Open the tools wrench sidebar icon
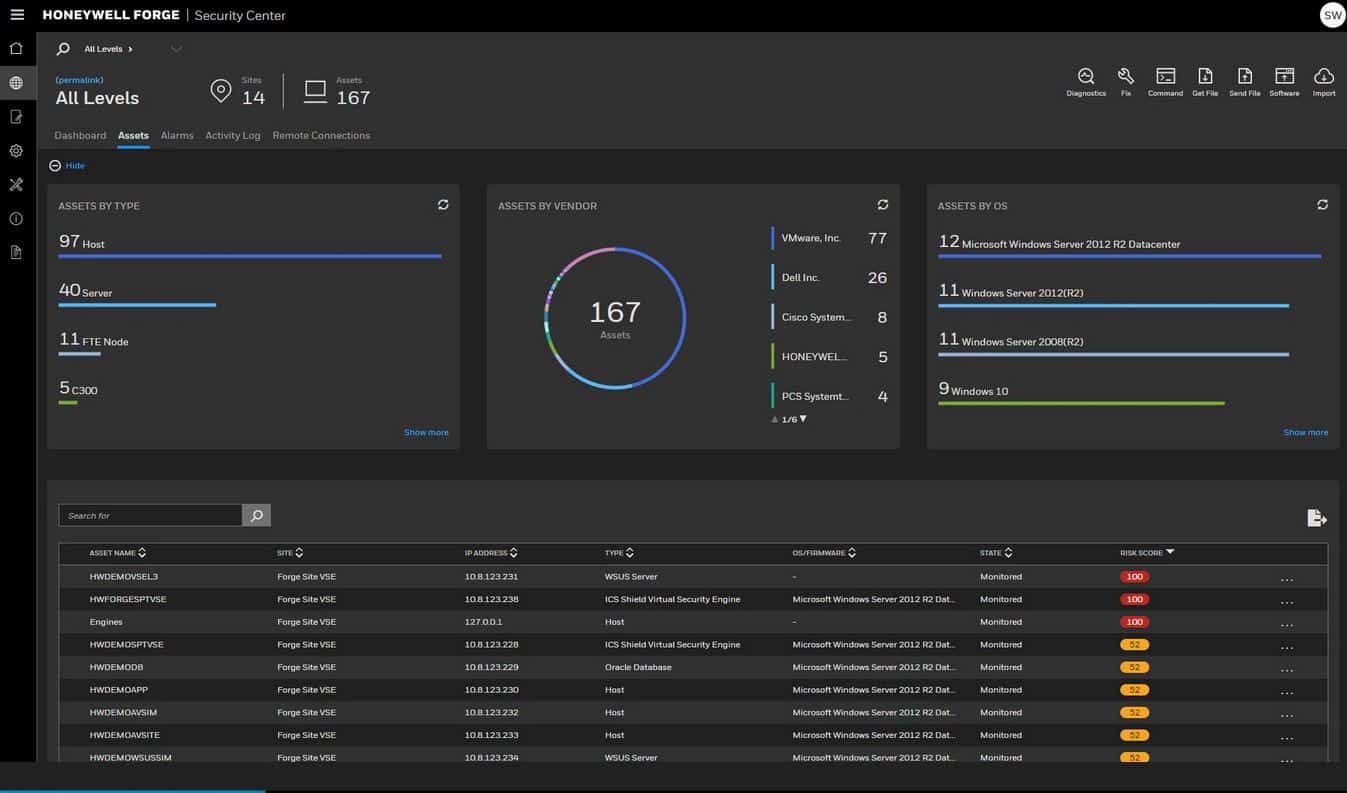Viewport: 1347px width, 793px height. tap(16, 185)
